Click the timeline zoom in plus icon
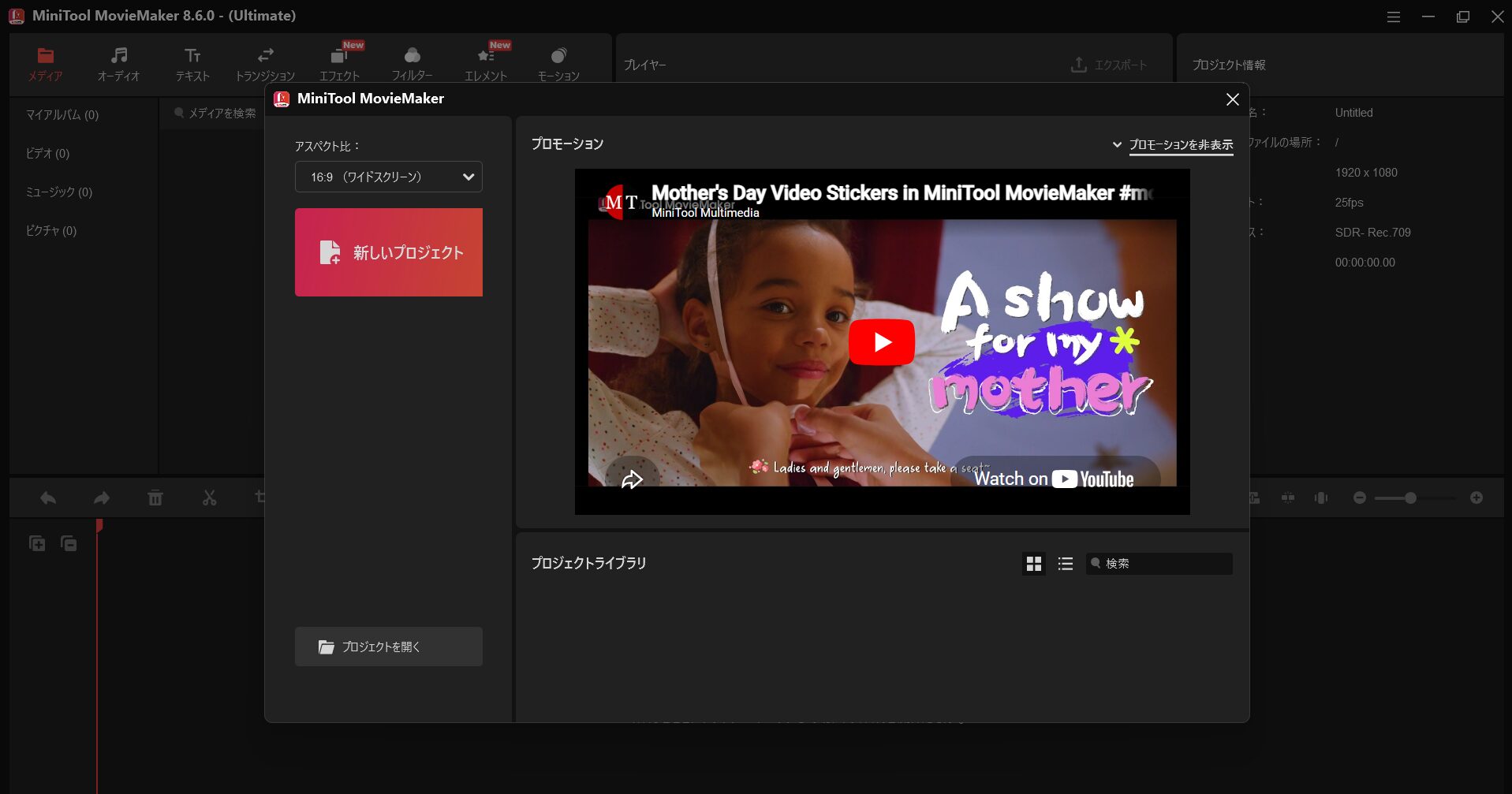 [1477, 498]
